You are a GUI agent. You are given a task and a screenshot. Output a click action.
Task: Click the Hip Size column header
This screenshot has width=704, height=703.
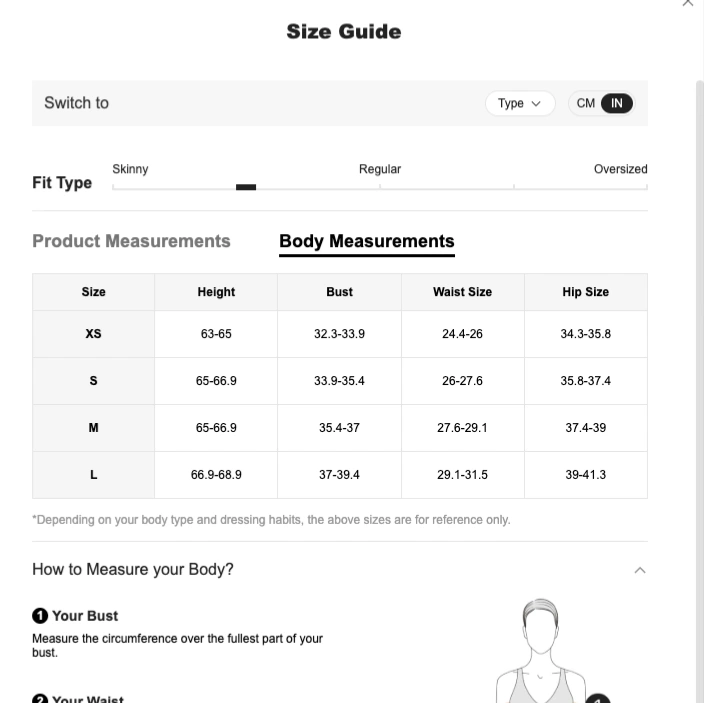[x=585, y=292]
